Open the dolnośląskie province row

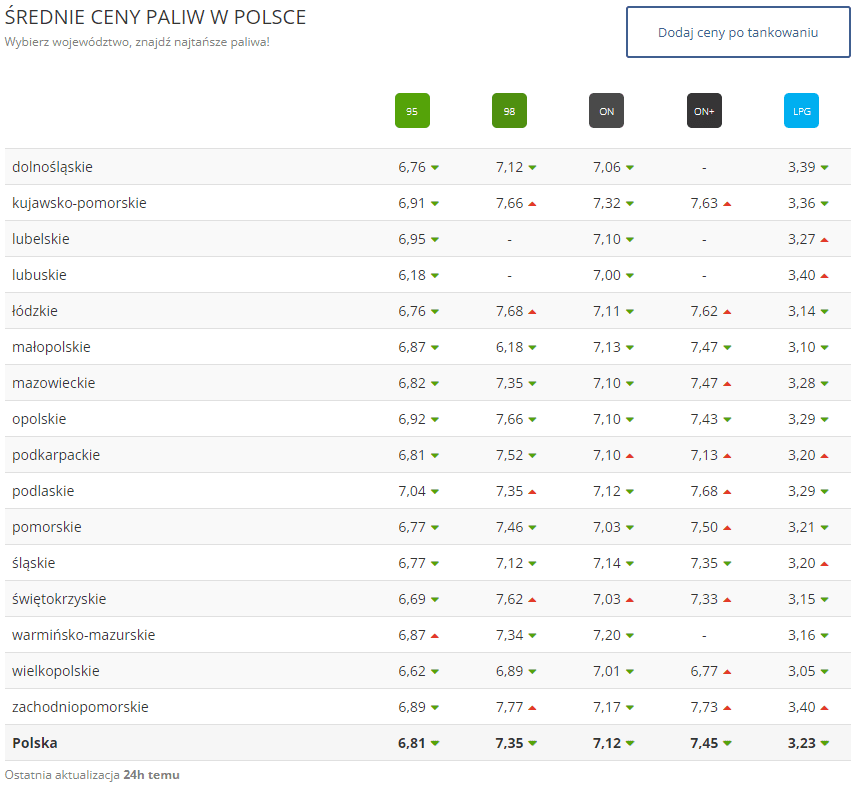52,167
